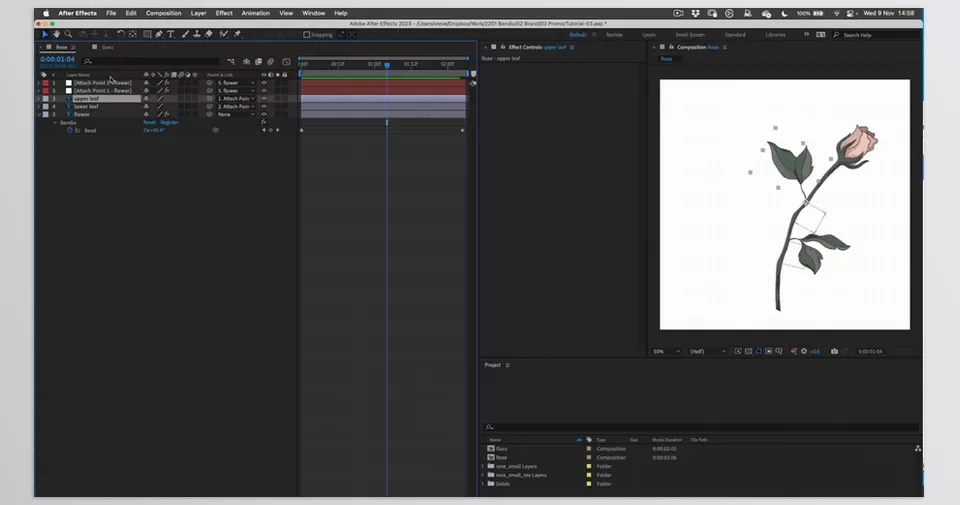Switch to the Guru timeline tab
The height and width of the screenshot is (505, 960).
[x=107, y=47]
